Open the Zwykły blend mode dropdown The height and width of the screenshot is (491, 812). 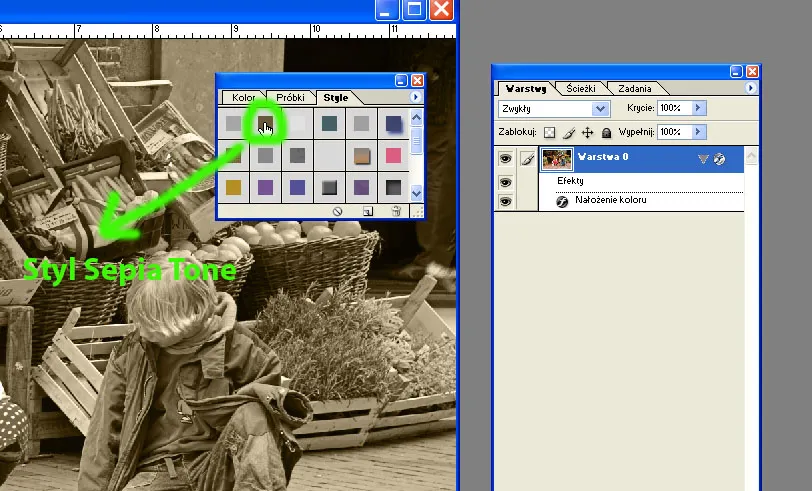554,108
